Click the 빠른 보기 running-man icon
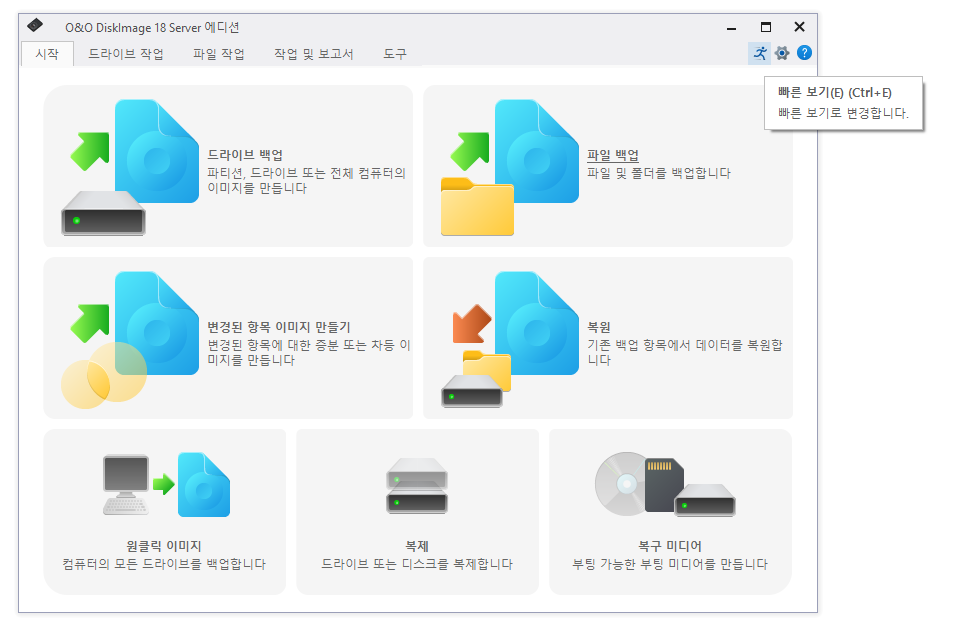Image resolution: width=953 pixels, height=642 pixels. [760, 53]
